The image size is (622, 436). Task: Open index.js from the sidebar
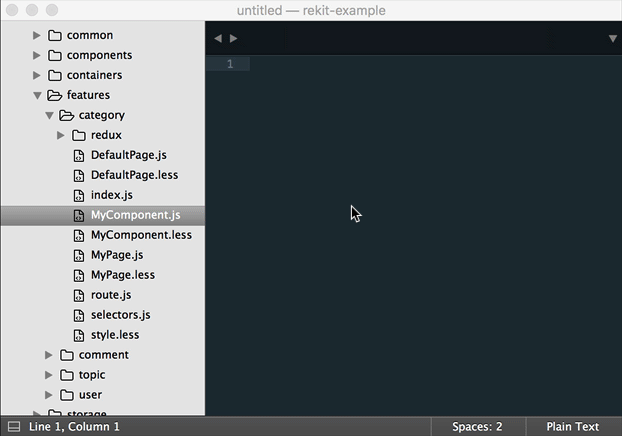click(x=112, y=195)
